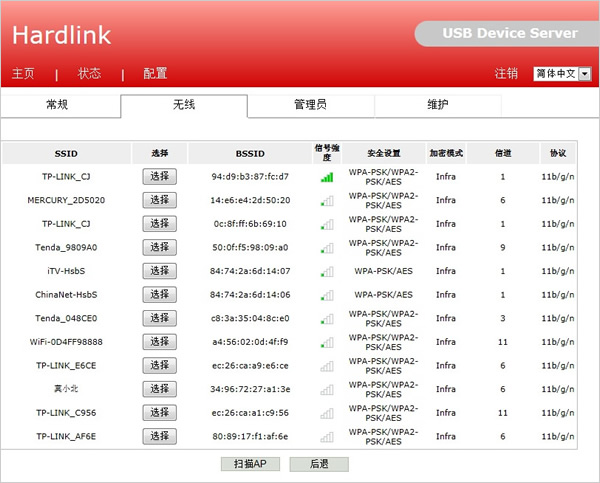Select the ChinaNet-HsbS network
This screenshot has height=483, width=600.
[160, 295]
